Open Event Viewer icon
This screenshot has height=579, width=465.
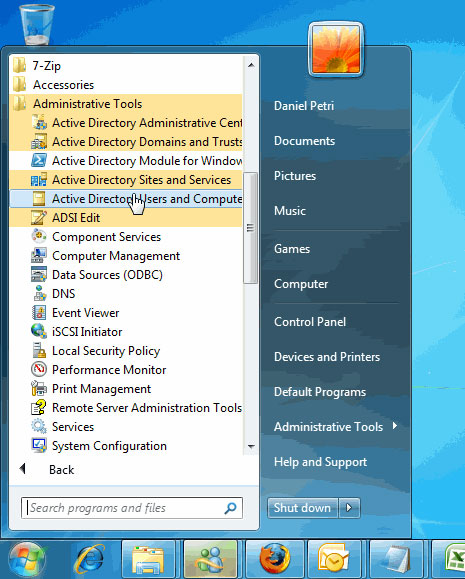pyautogui.click(x=39, y=312)
